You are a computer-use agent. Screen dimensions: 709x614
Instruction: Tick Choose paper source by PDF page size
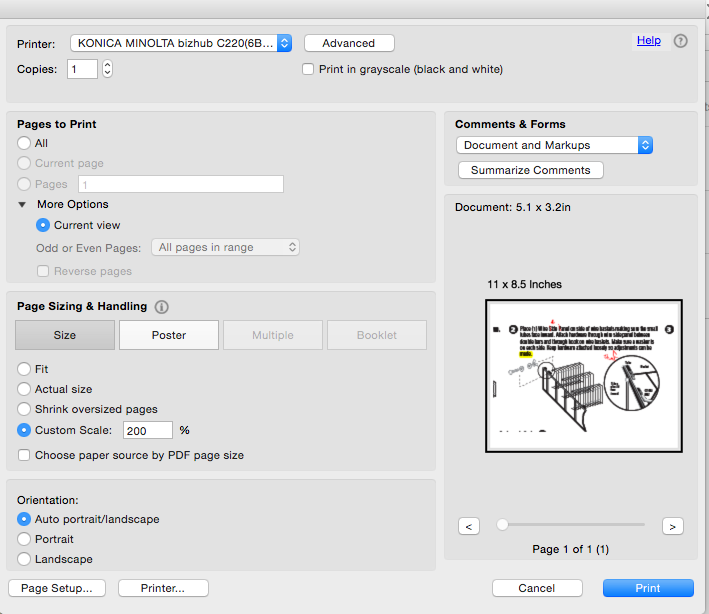(24, 455)
